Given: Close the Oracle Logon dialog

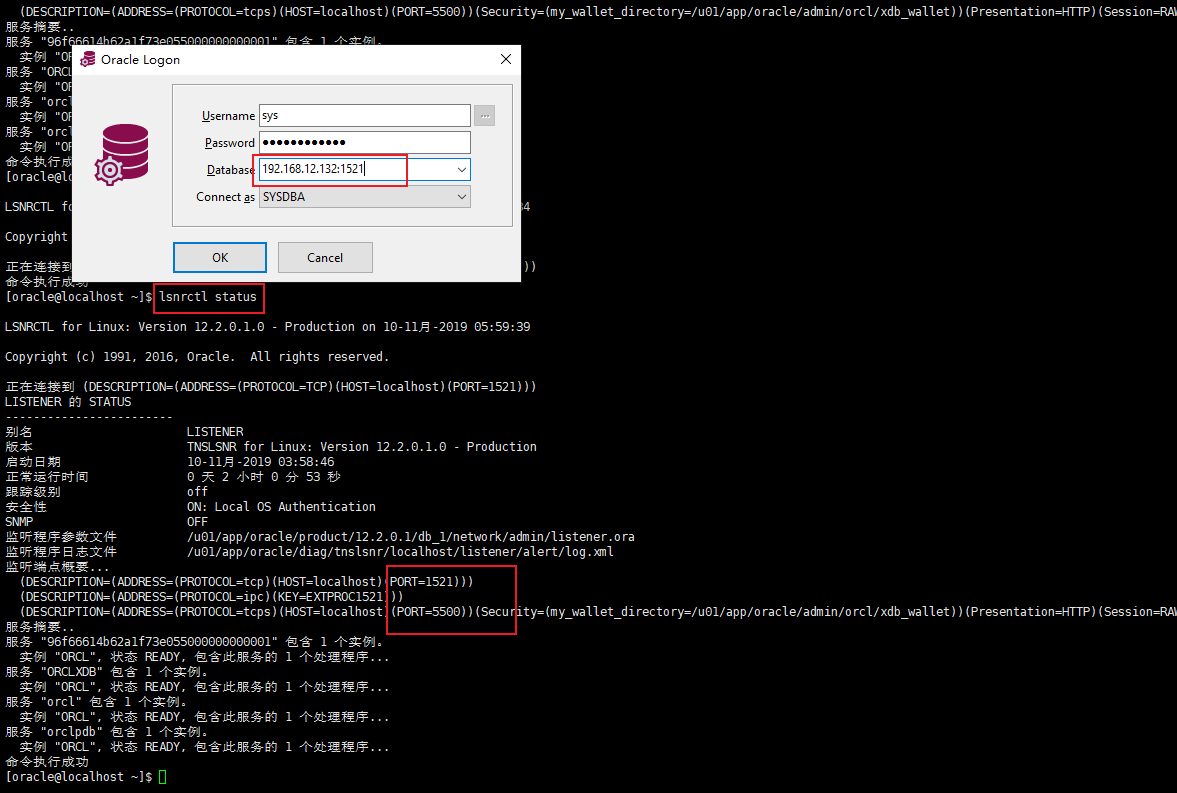Looking at the screenshot, I should (x=506, y=59).
